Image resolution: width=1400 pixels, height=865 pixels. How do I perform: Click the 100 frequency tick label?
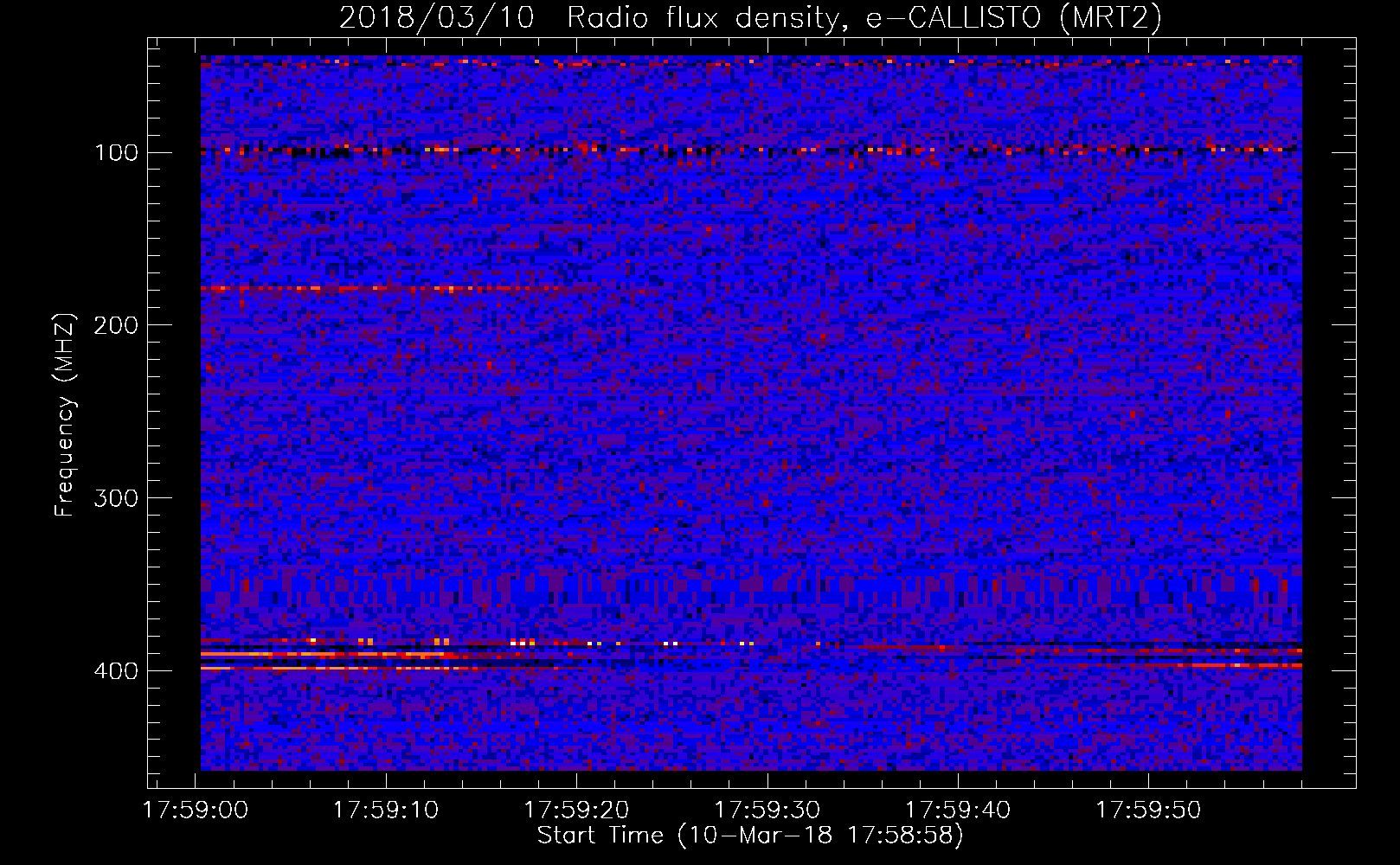coord(116,153)
